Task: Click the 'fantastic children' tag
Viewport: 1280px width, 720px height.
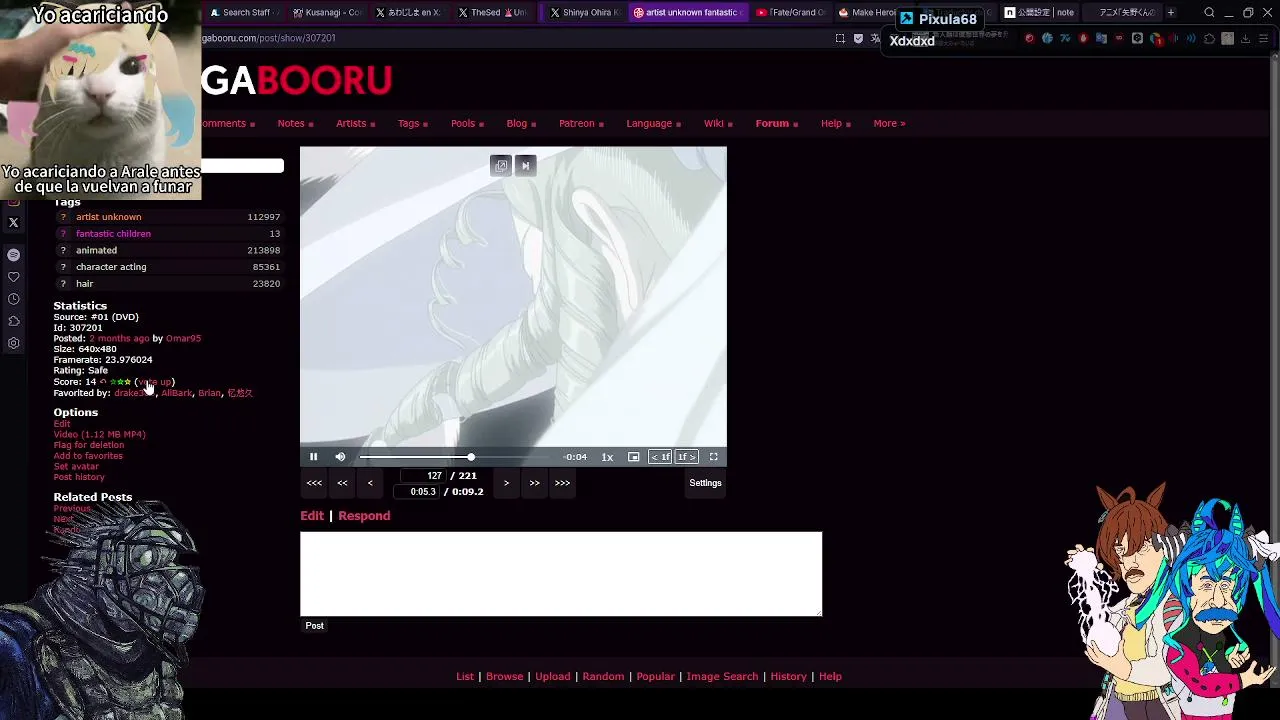Action: pos(113,234)
